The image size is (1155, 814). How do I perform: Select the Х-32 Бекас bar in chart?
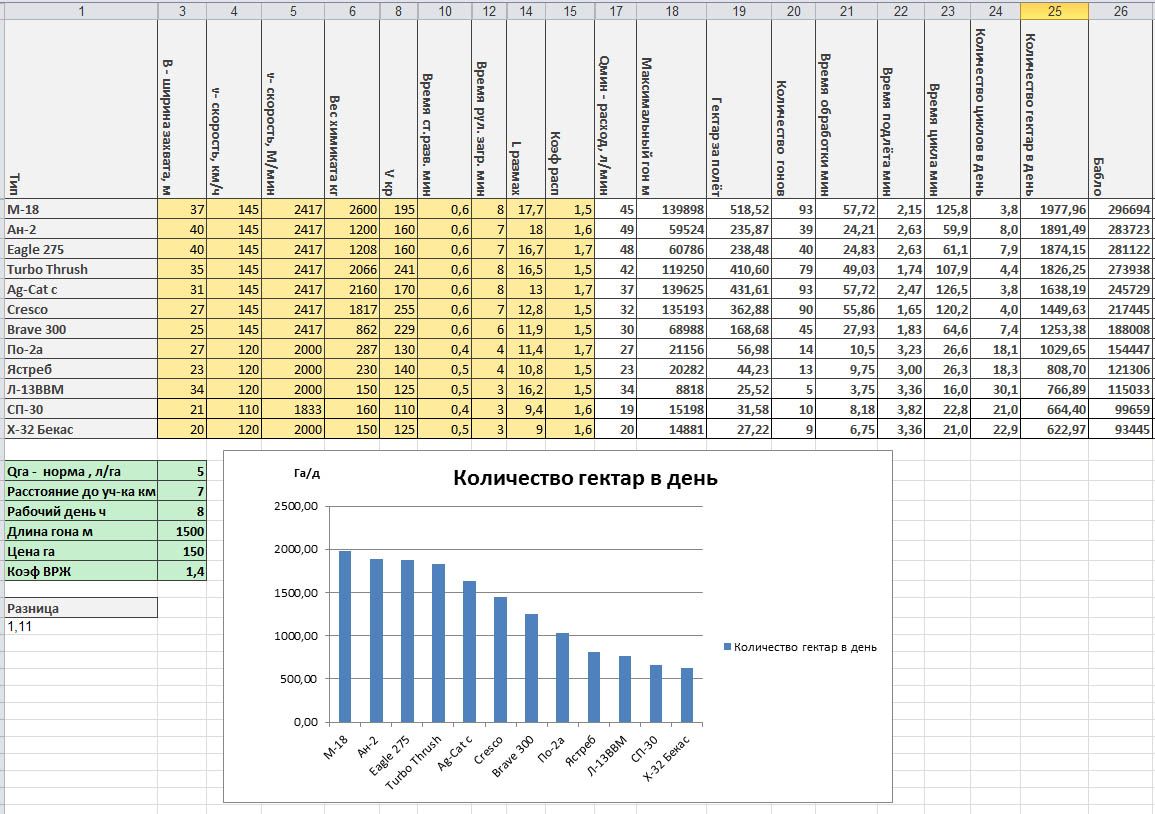687,695
